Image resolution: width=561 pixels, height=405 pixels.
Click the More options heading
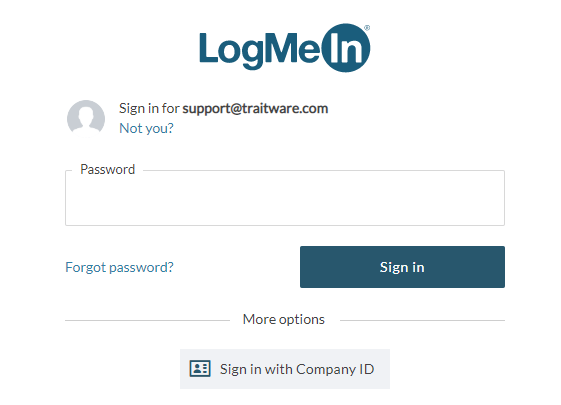click(x=284, y=319)
